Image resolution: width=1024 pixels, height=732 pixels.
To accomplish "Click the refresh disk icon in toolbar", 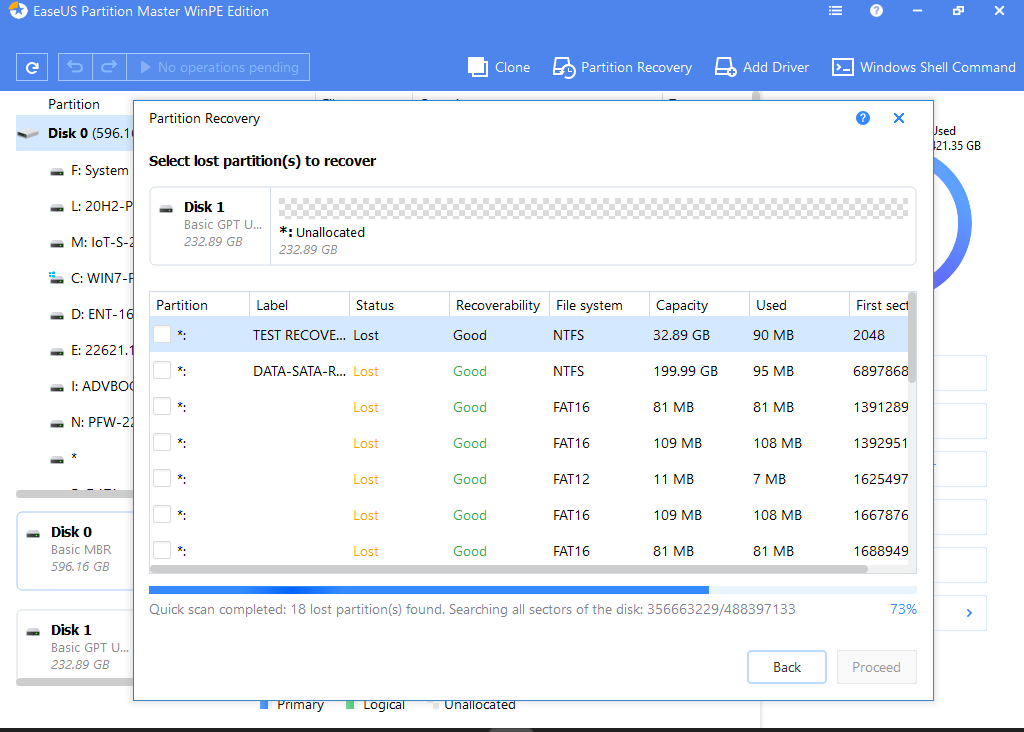I will 32,67.
